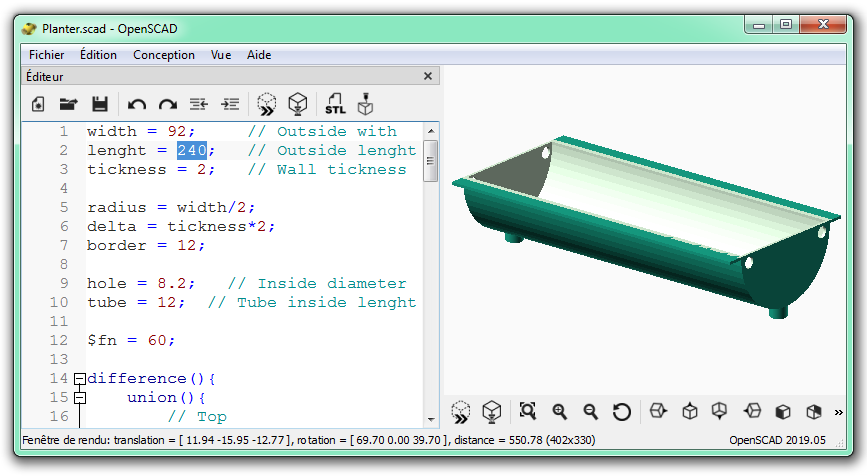Create a new file with the editor toolbar

(38, 104)
